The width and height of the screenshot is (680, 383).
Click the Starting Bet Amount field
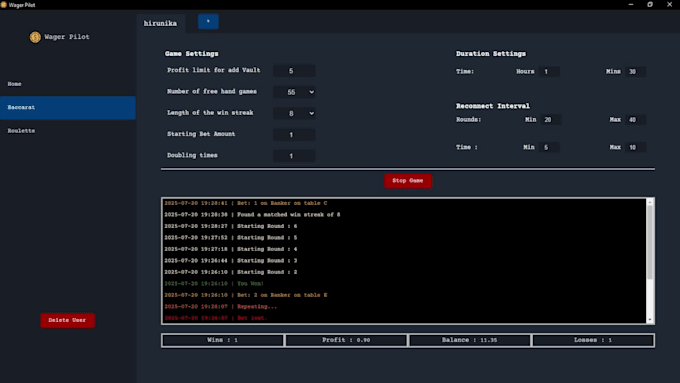pos(294,134)
